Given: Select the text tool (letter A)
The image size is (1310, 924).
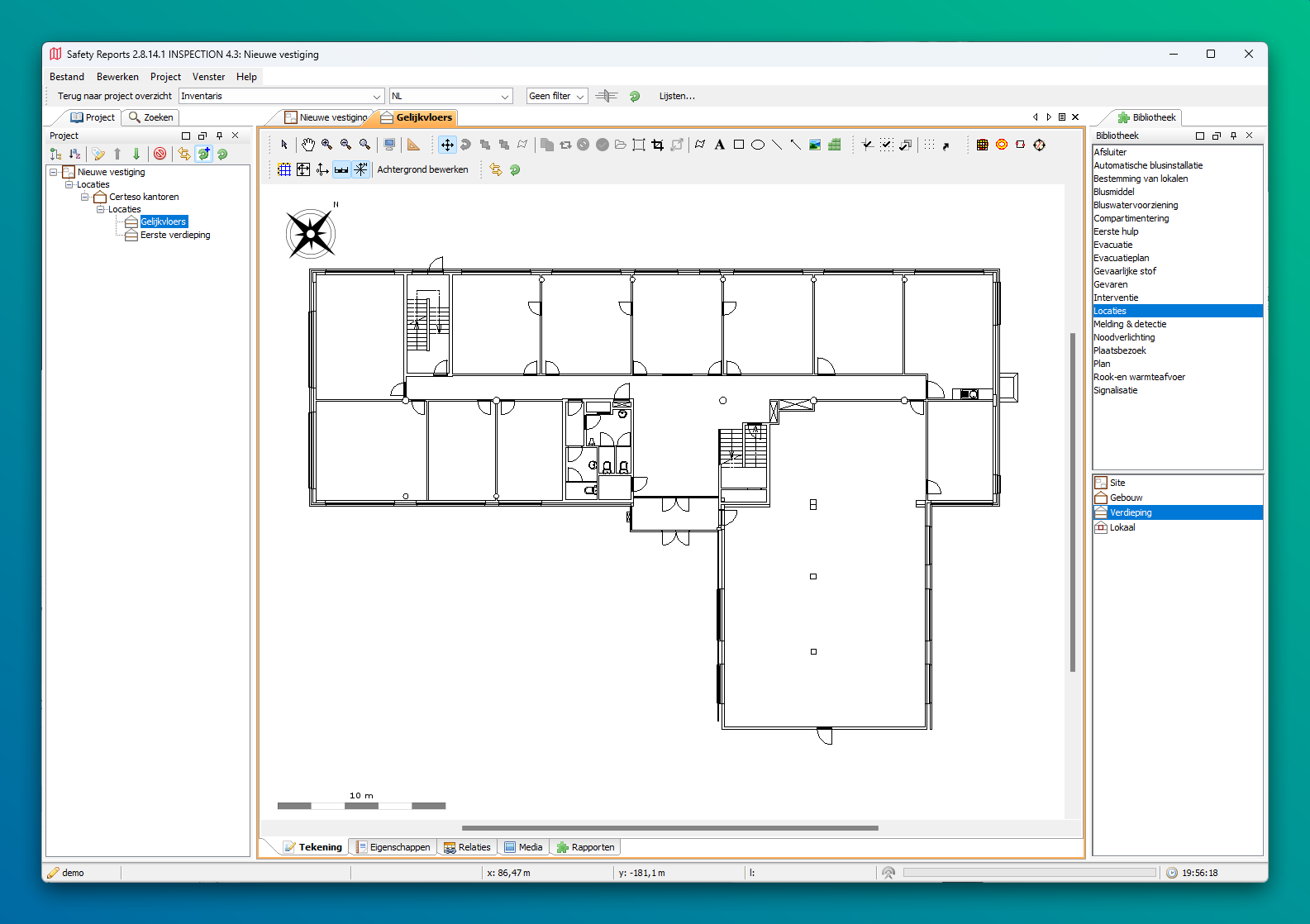Looking at the screenshot, I should [719, 145].
